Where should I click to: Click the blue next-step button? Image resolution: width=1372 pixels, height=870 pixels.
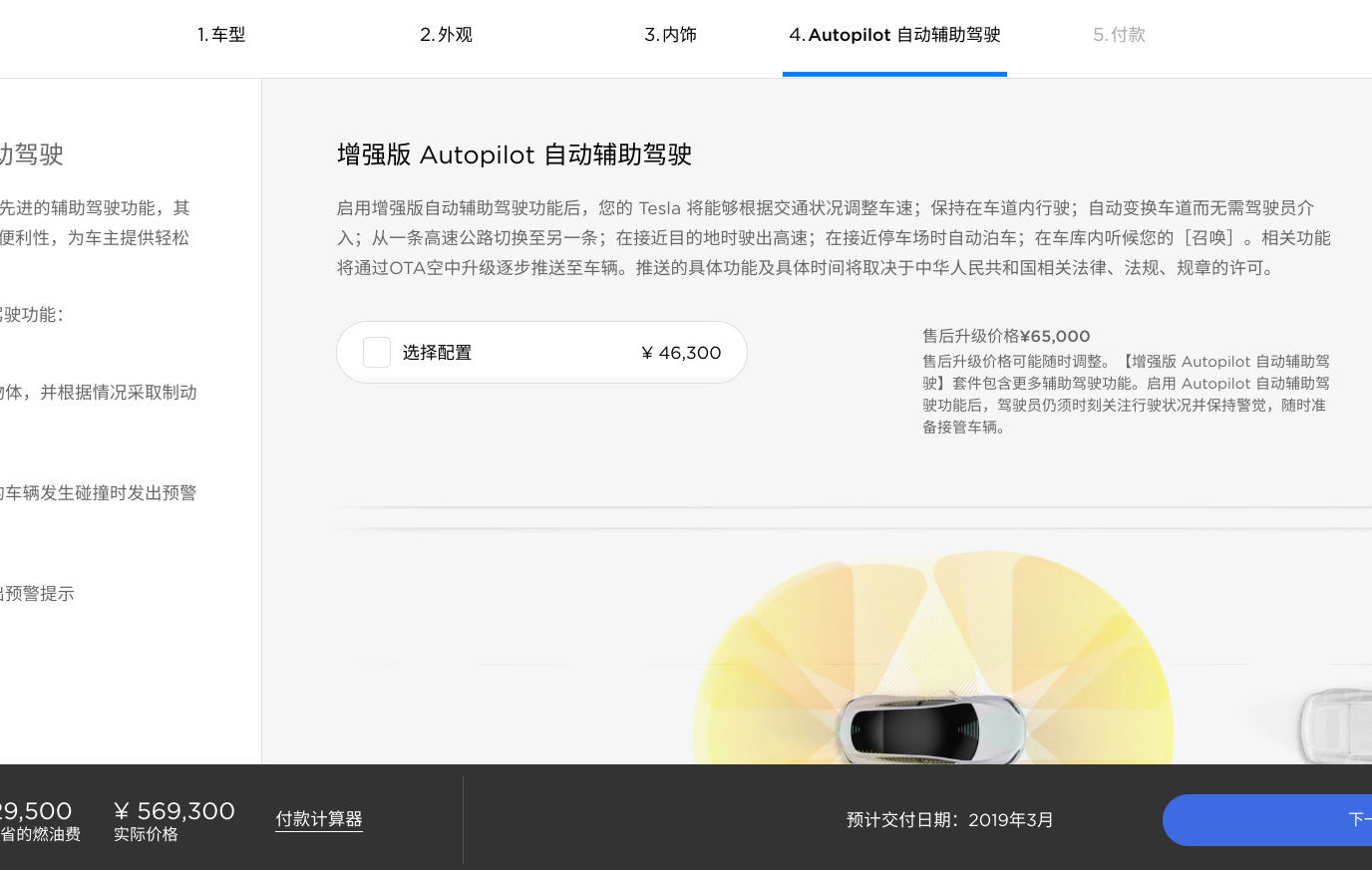pos(1267,820)
